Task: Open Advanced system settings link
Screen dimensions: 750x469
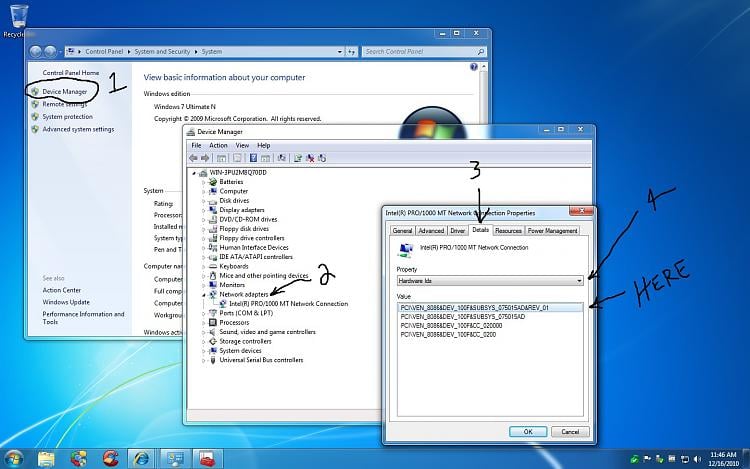Action: click(78, 129)
